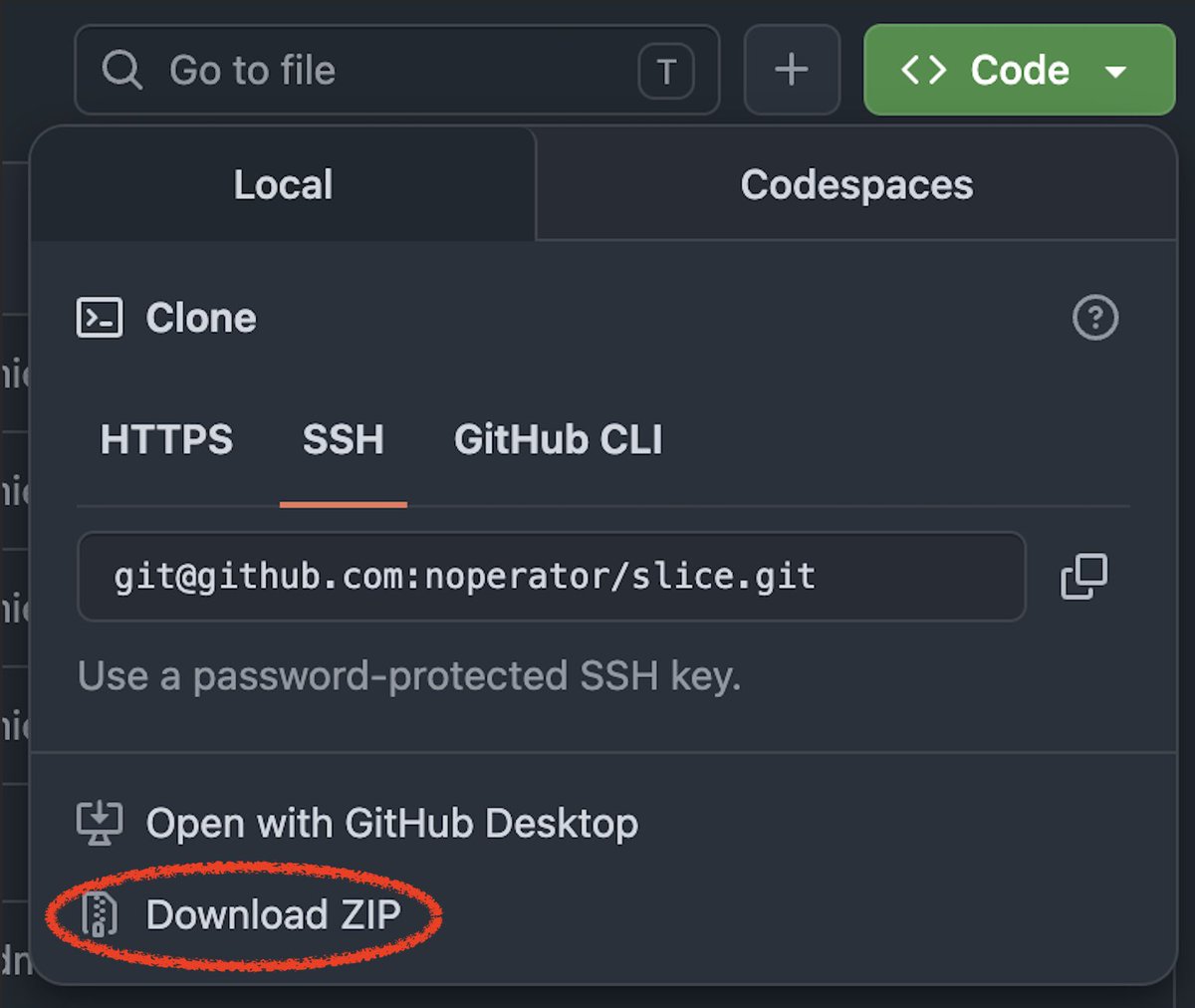This screenshot has height=1008, width=1195.
Task: Click the GitHub Desktop download icon
Action: point(100,824)
